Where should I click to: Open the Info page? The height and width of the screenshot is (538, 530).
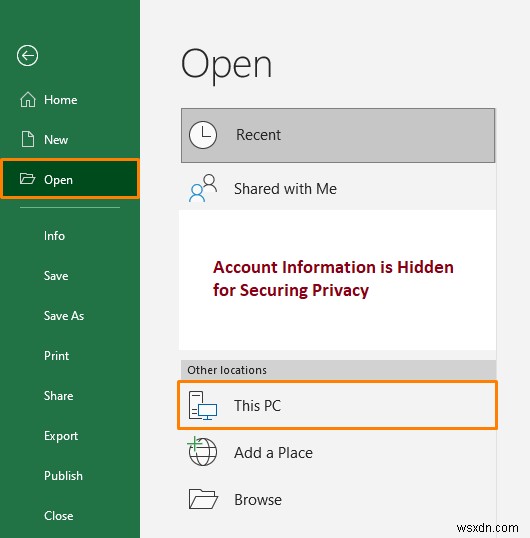click(x=70, y=236)
